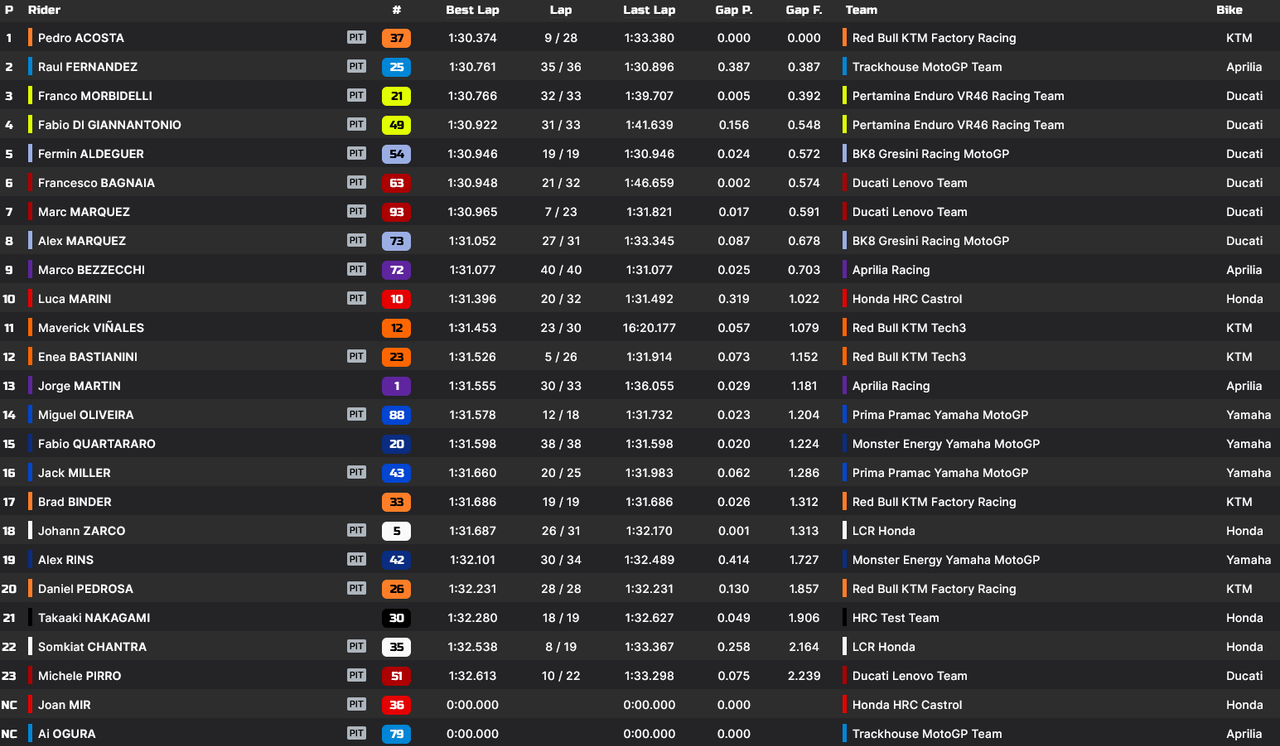
Task: Click last lap time 16:20.177
Action: (649, 328)
